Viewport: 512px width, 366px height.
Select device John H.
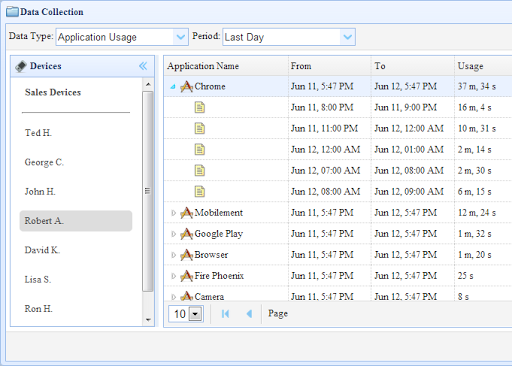40,192
